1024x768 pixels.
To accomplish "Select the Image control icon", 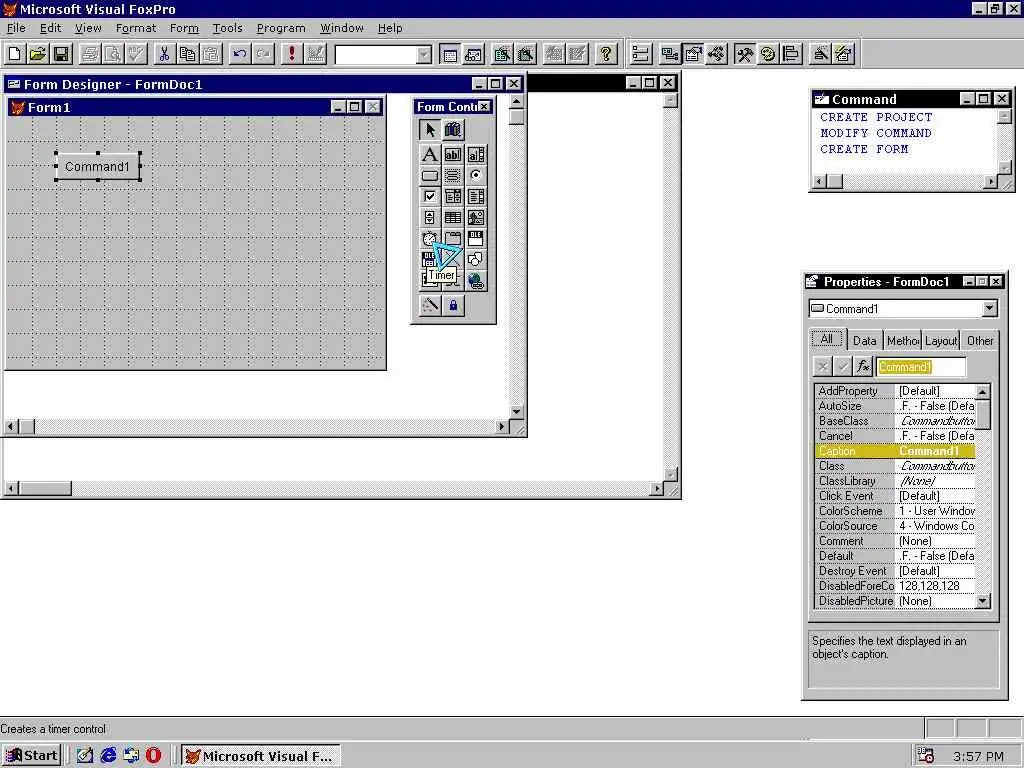I will coord(476,217).
